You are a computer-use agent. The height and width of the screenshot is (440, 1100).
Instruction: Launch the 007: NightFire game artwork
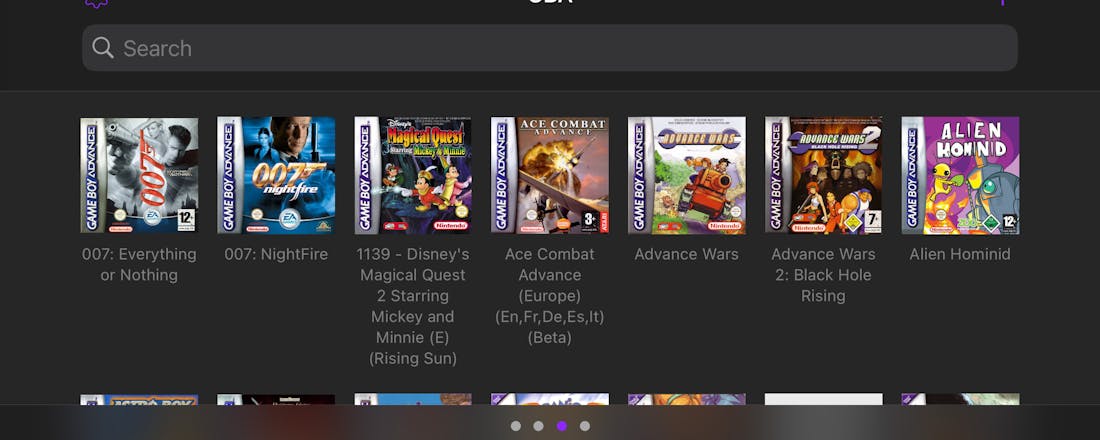[x=276, y=175]
